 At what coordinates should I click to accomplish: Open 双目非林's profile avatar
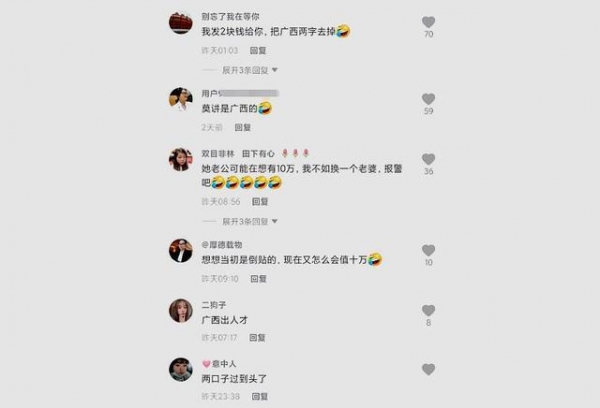point(181,159)
